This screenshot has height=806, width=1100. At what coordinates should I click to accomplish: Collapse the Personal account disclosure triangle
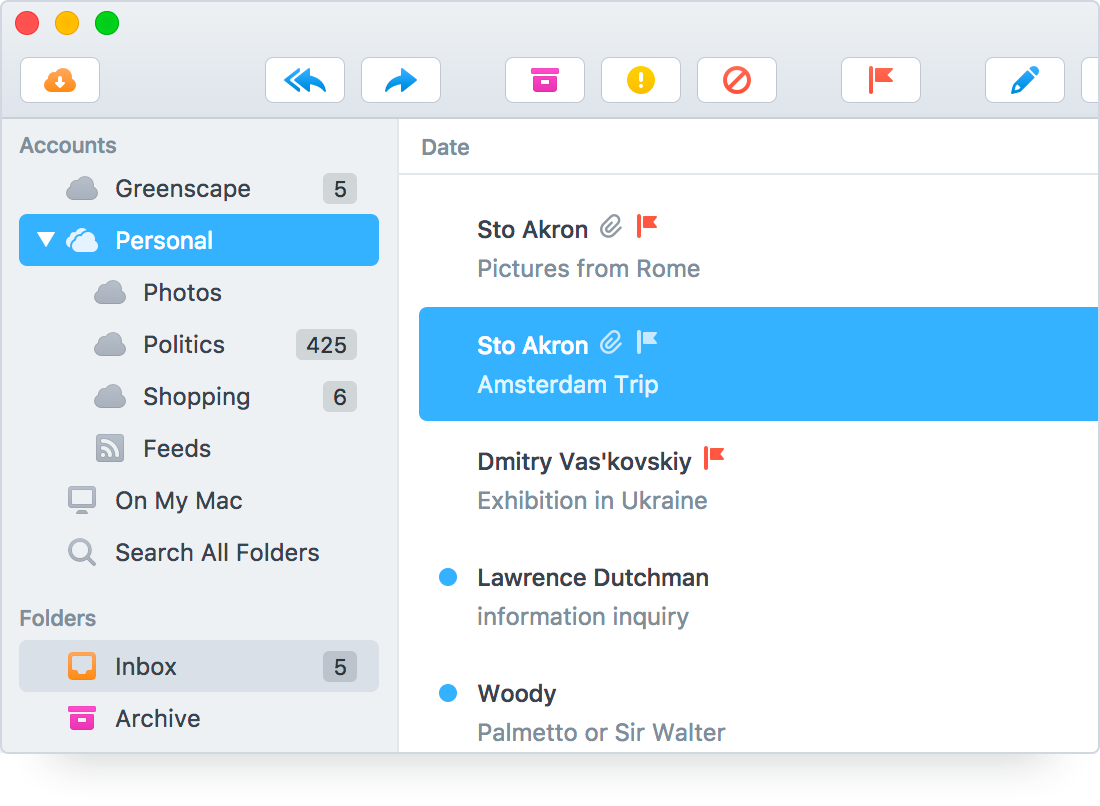click(x=45, y=240)
